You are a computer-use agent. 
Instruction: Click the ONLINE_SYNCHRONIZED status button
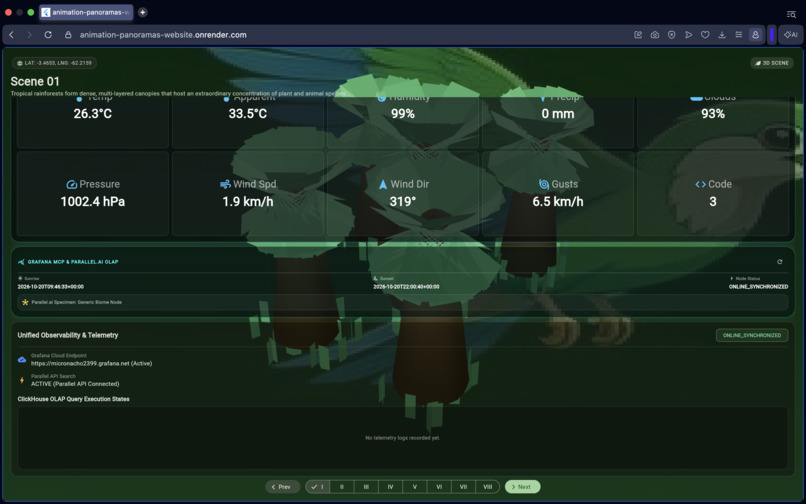[752, 335]
